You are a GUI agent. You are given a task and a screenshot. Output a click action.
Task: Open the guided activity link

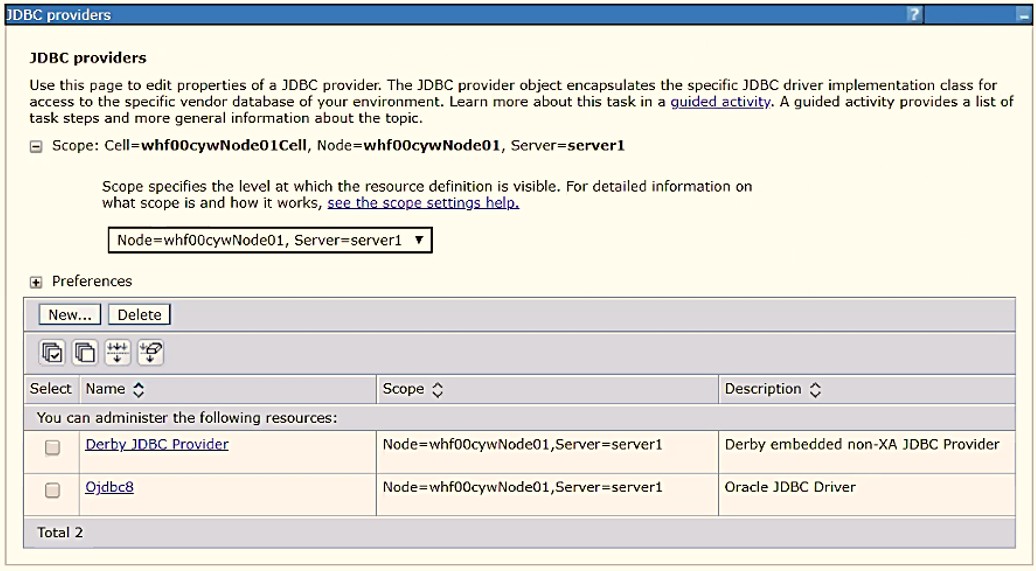[x=721, y=102]
